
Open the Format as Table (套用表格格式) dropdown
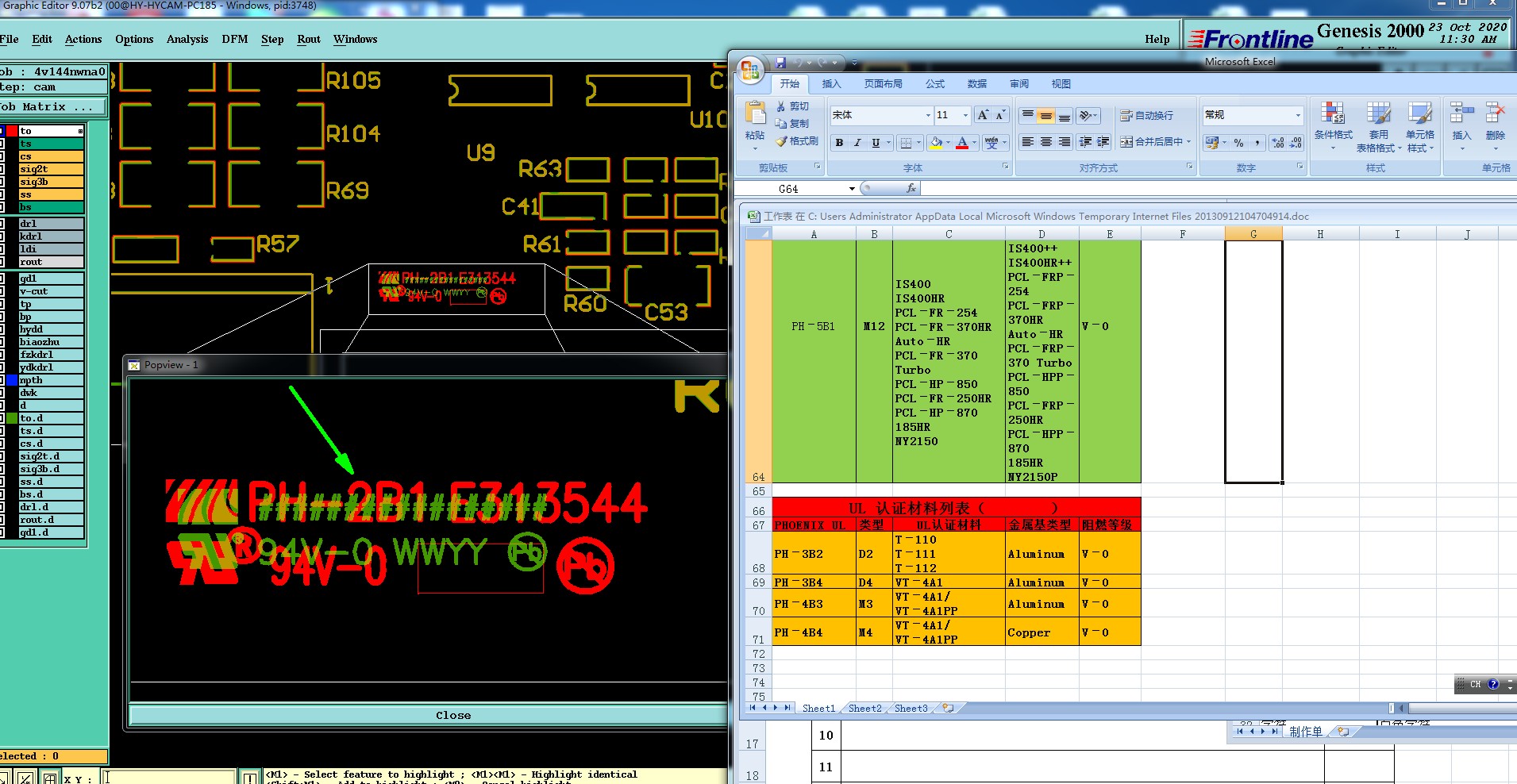1378,127
